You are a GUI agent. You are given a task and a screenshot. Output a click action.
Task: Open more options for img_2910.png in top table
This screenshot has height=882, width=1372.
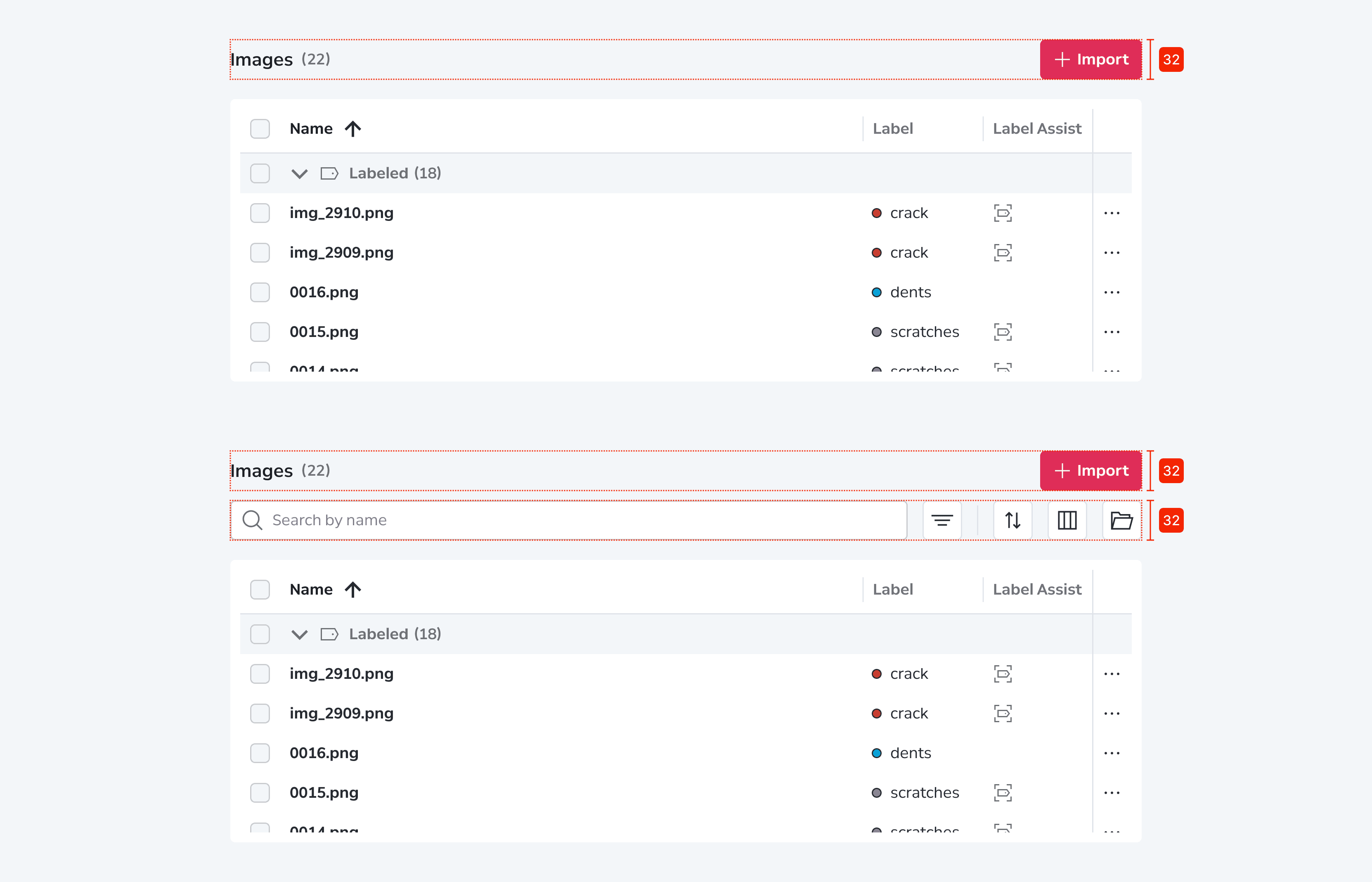(x=1112, y=213)
